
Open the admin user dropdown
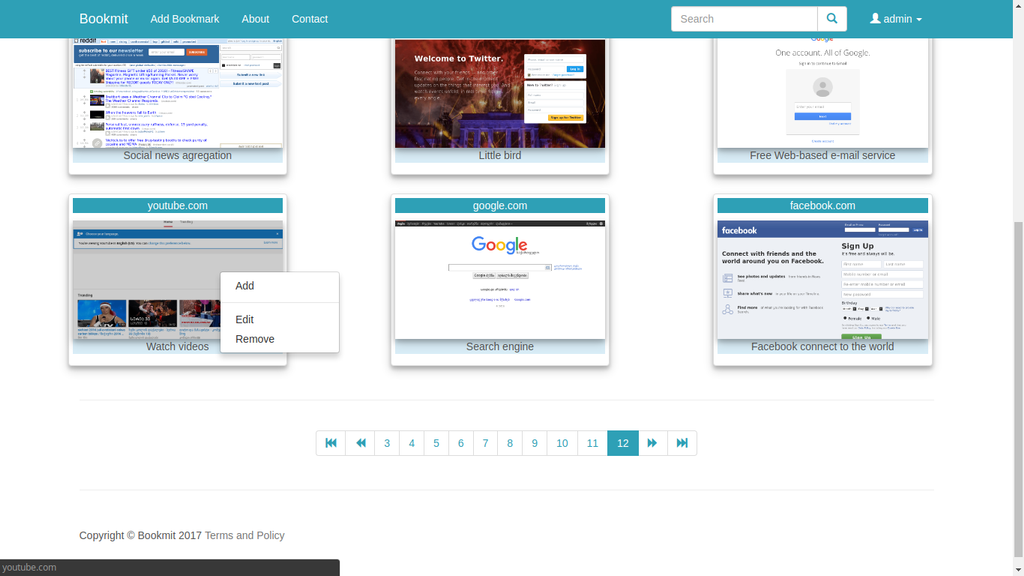[x=896, y=19]
